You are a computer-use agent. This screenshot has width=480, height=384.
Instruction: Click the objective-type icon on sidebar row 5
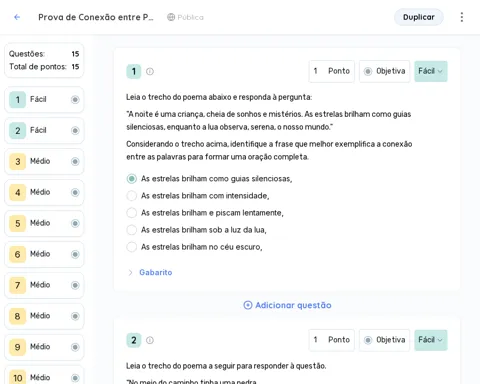75,223
